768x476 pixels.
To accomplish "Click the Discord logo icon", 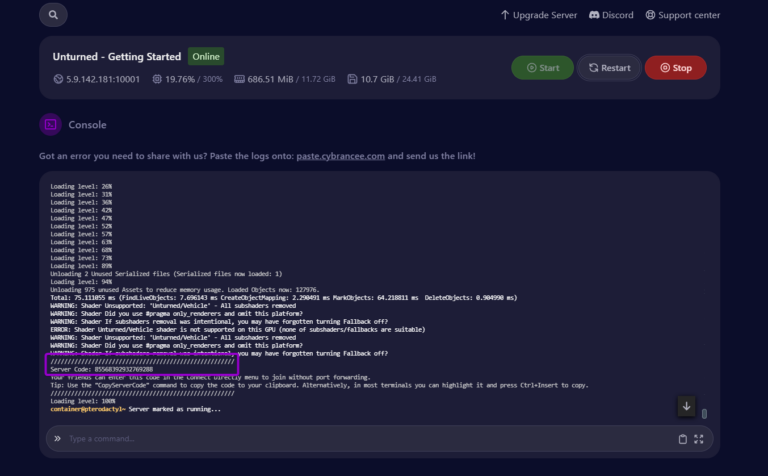I will coord(594,15).
